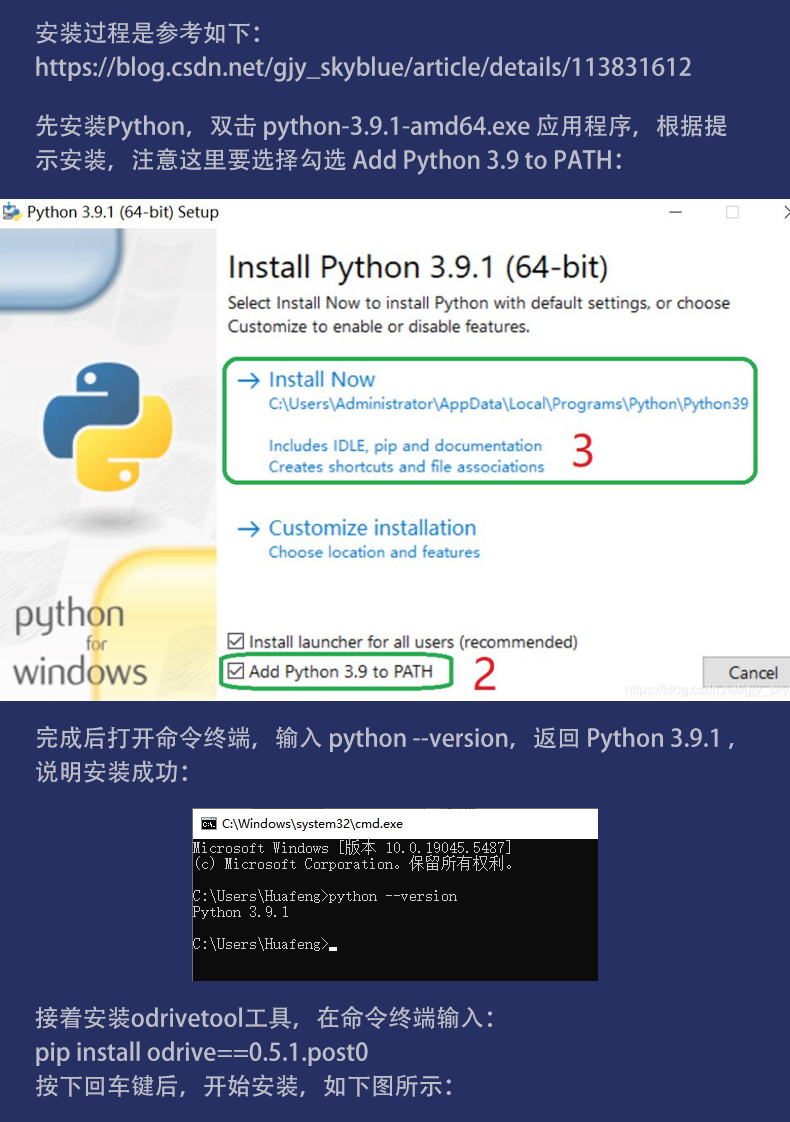
Task: Close the Python 3.9.1 Setup window
Action: tap(785, 212)
